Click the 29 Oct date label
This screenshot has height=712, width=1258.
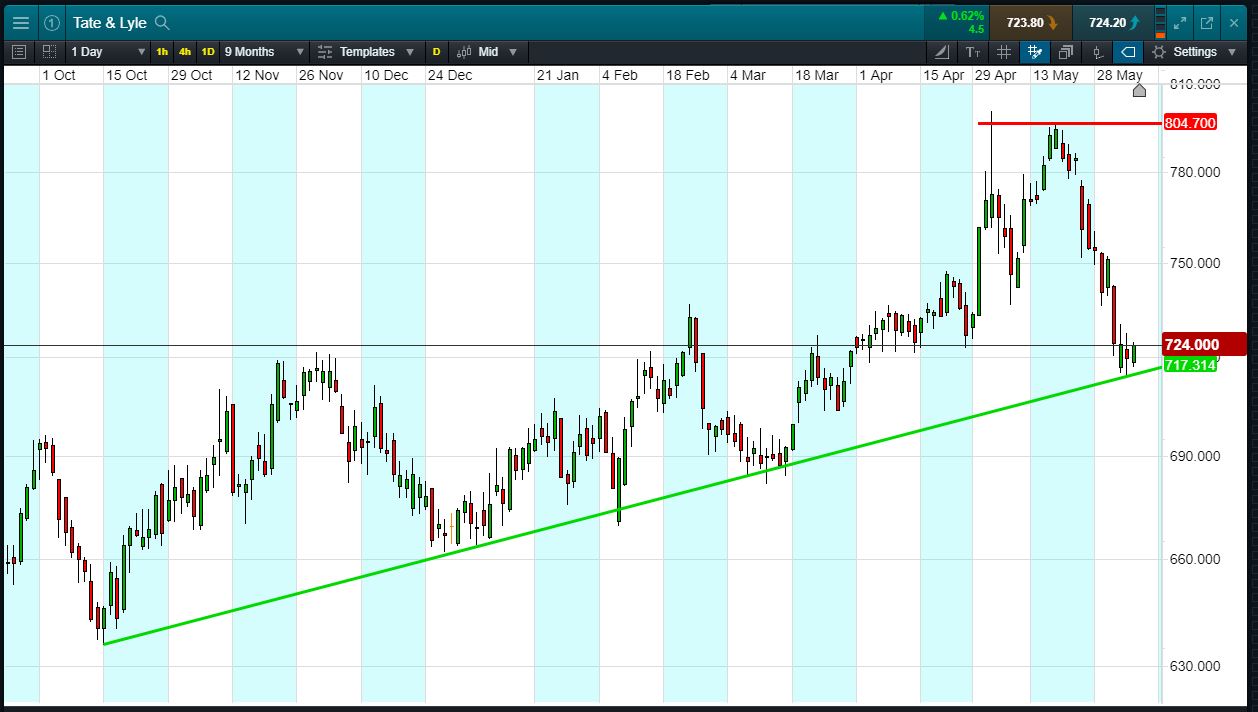coord(191,75)
